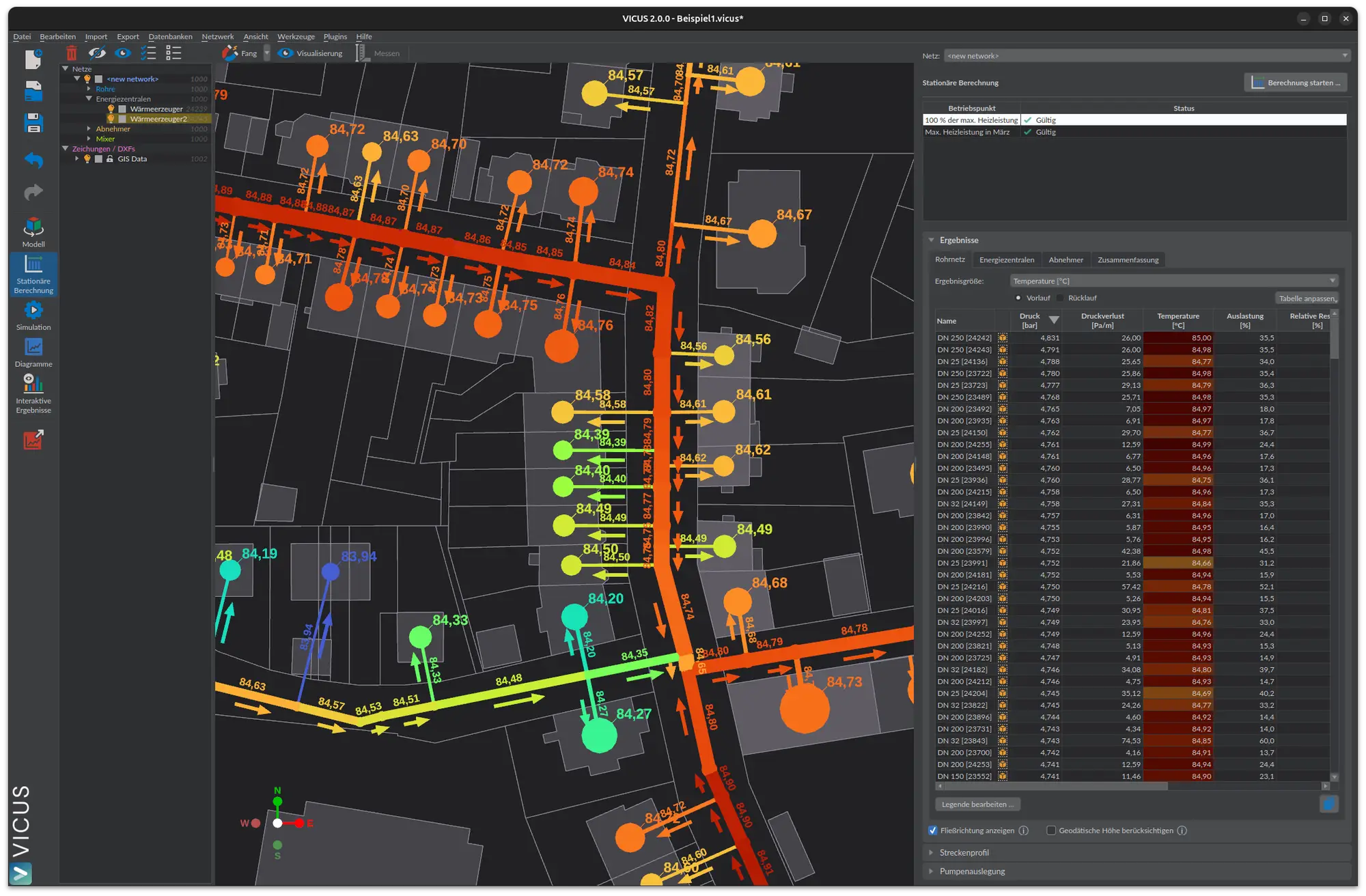Click the new project file icon
The height and width of the screenshot is (896, 1366).
coord(33,59)
